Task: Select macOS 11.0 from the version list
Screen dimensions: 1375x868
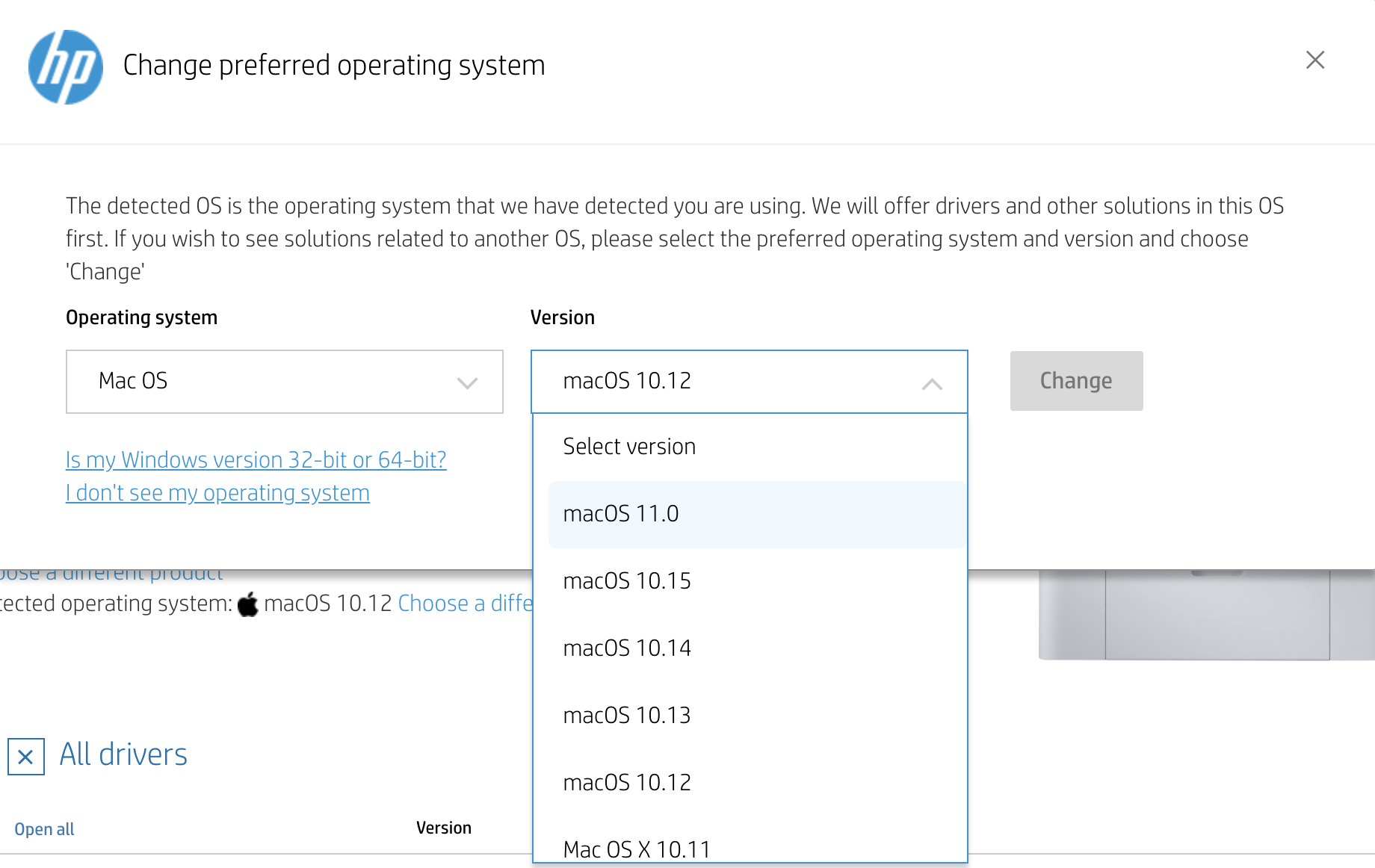Action: pos(757,515)
